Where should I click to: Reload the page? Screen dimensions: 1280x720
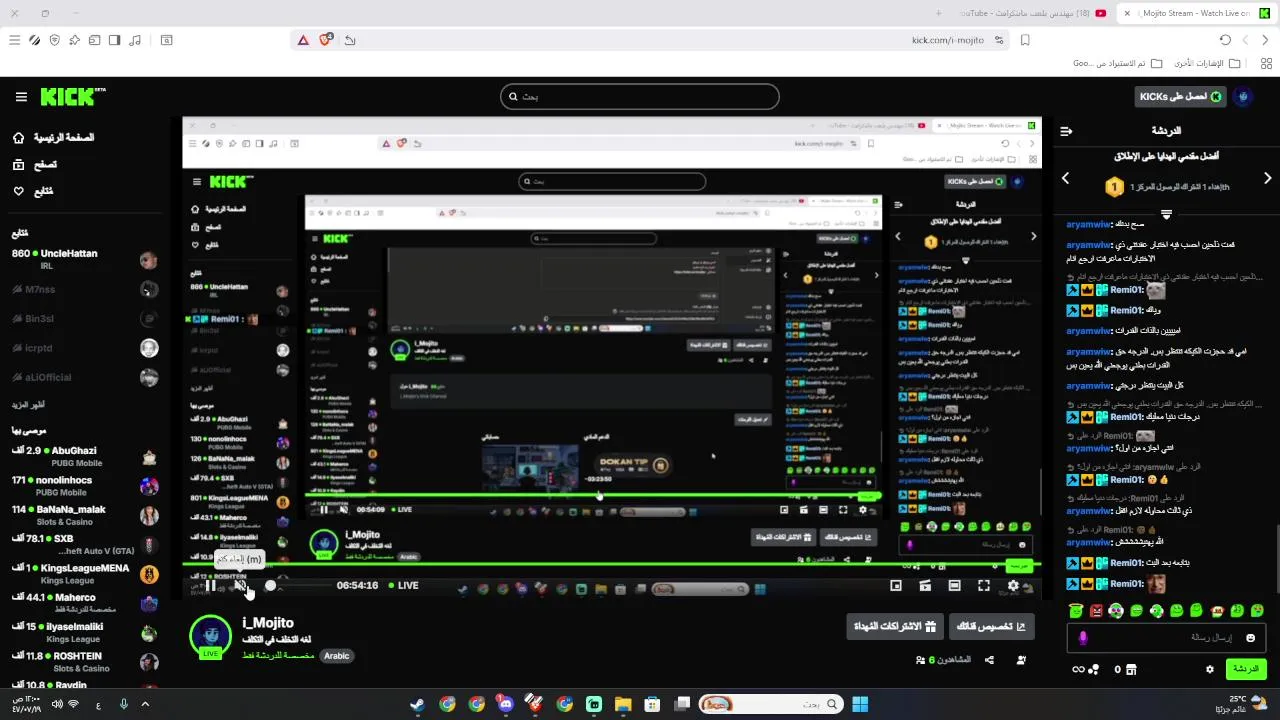pos(1225,40)
